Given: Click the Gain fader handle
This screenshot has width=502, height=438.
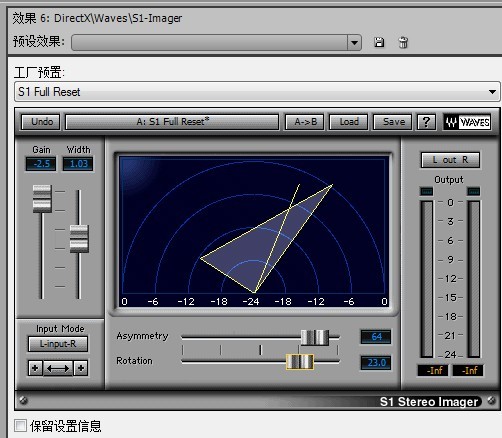Looking at the screenshot, I should [42, 199].
